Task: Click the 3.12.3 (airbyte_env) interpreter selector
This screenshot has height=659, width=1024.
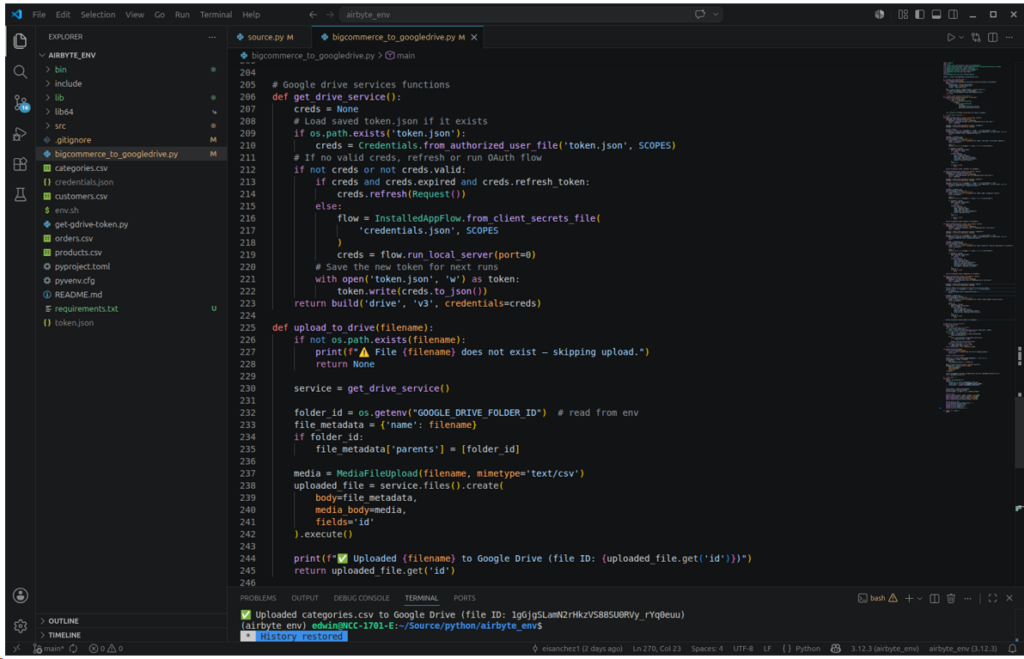Action: click(x=884, y=649)
